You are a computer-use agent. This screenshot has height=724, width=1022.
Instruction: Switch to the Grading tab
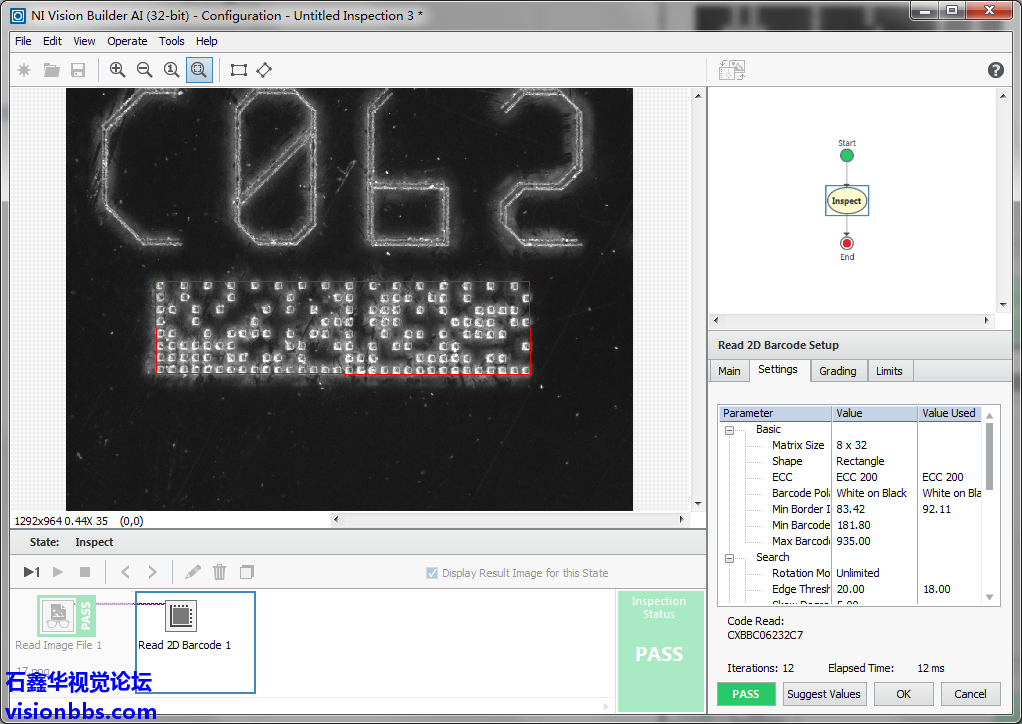[838, 371]
